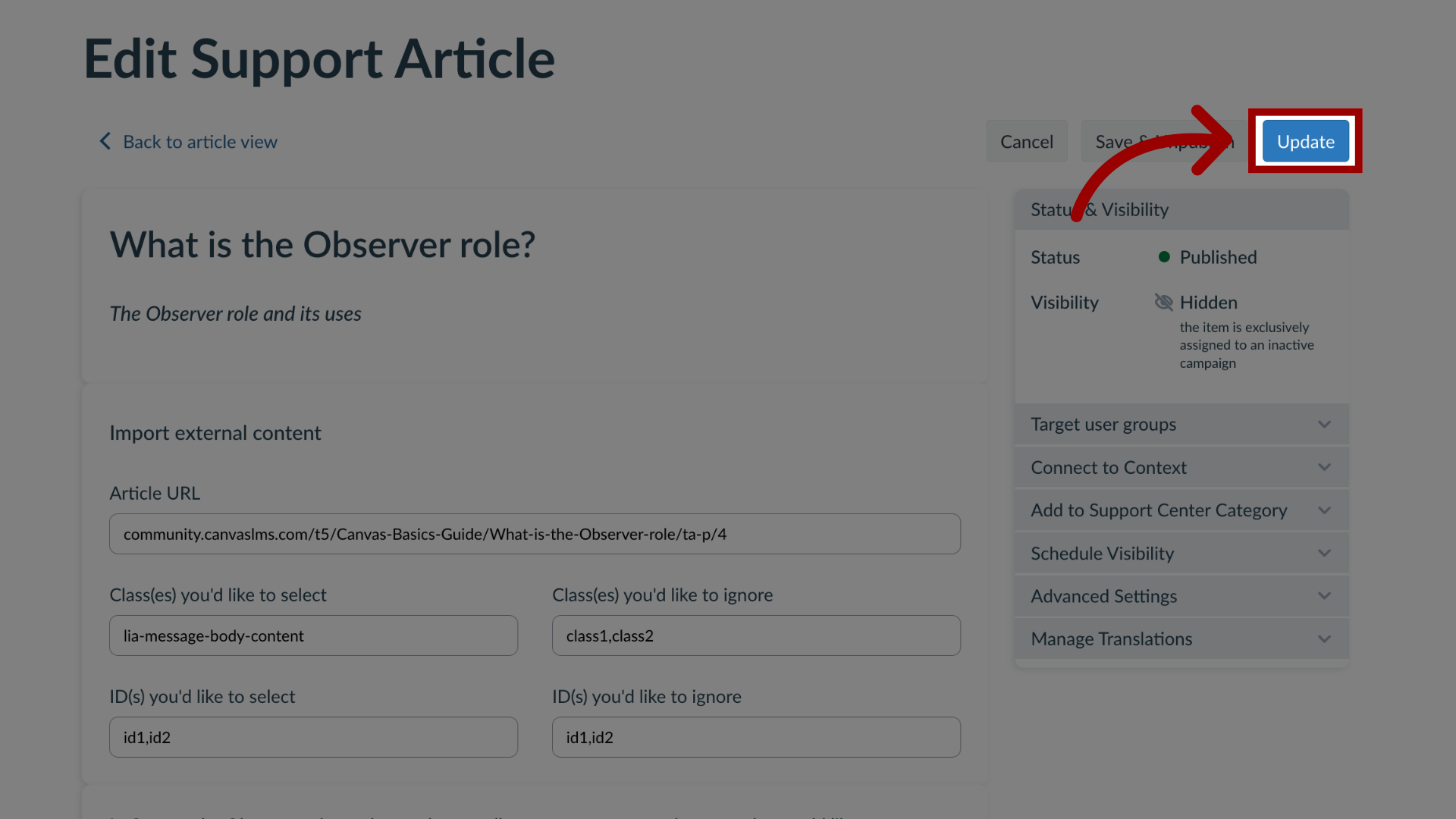This screenshot has height=819, width=1456.
Task: Expand the Advanced Settings section
Action: pos(1181,596)
